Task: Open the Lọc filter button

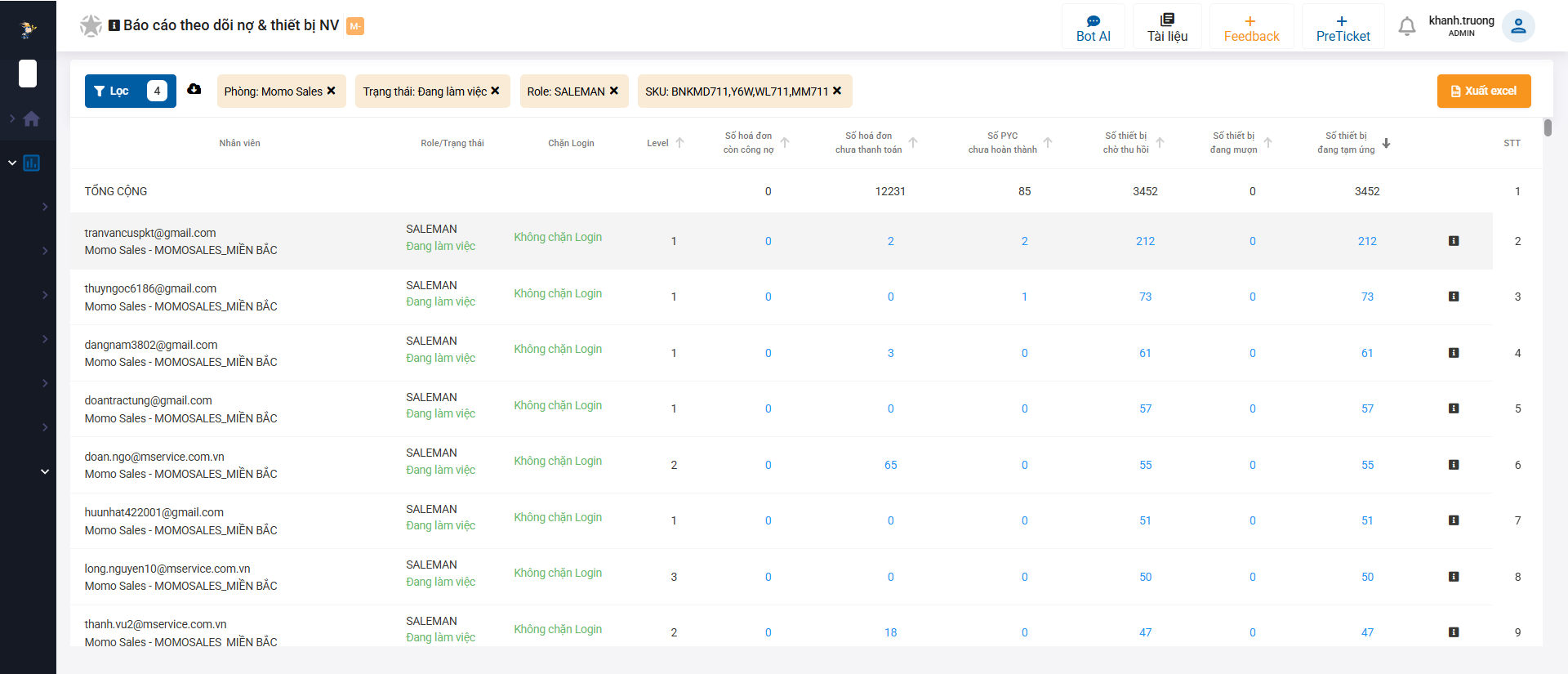Action: click(131, 91)
